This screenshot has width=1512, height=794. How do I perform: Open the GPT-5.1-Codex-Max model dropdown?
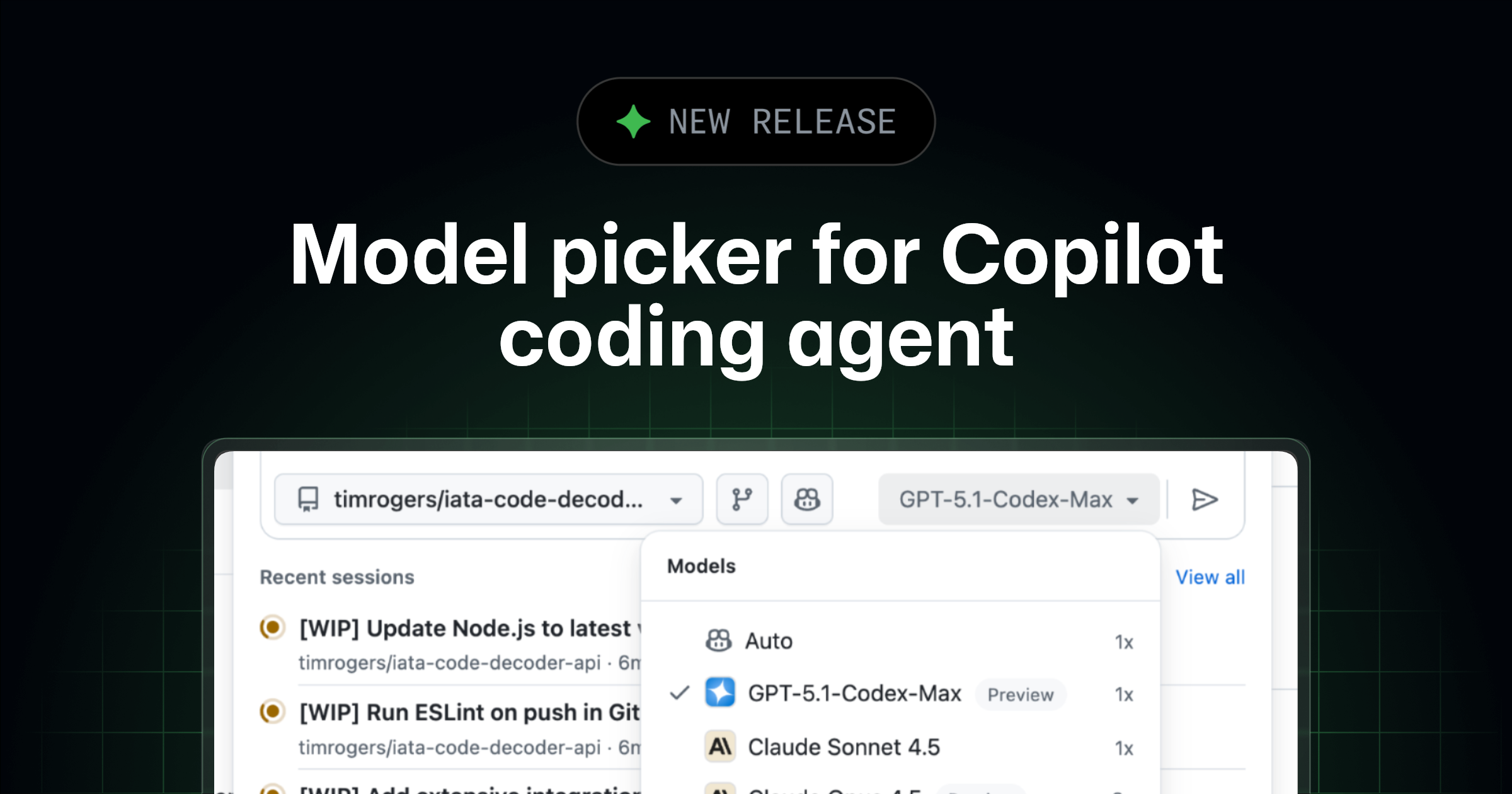[1018, 500]
